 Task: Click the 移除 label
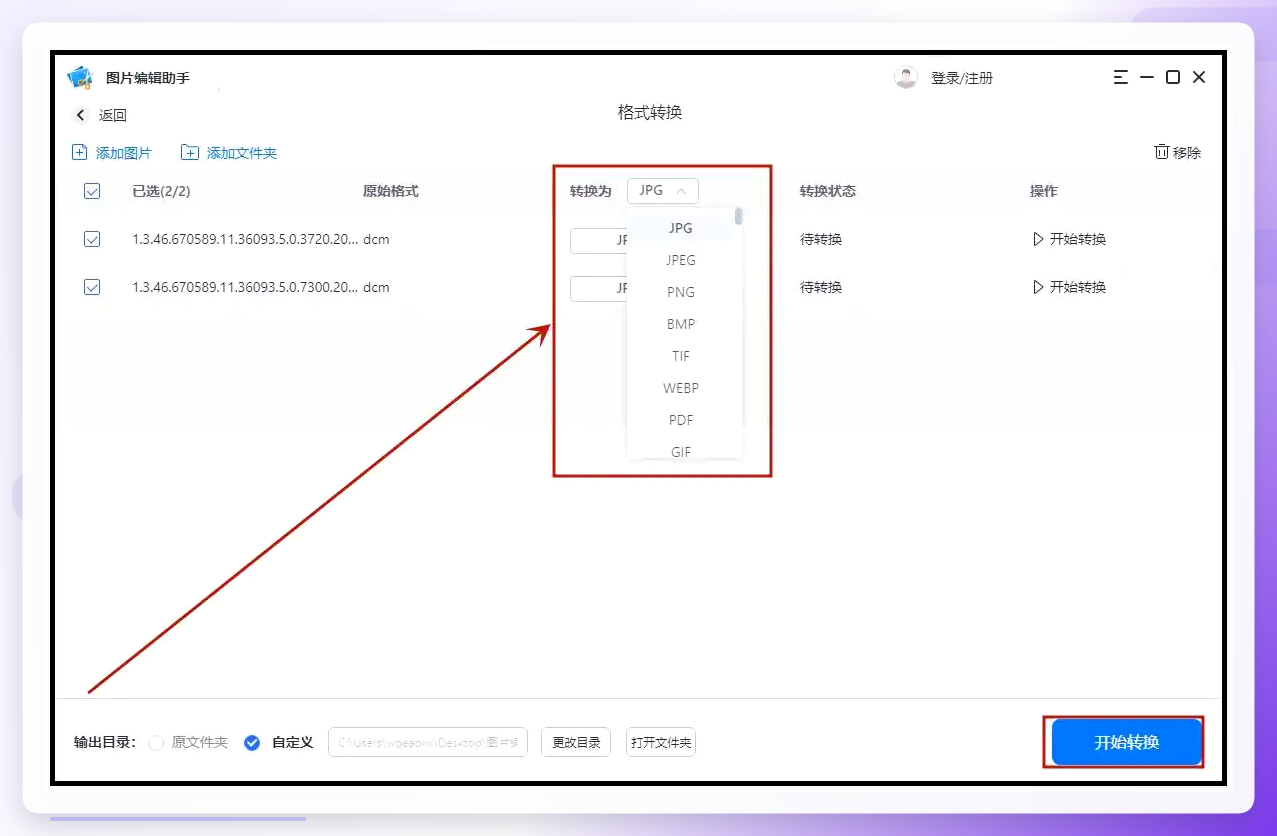tap(1187, 153)
